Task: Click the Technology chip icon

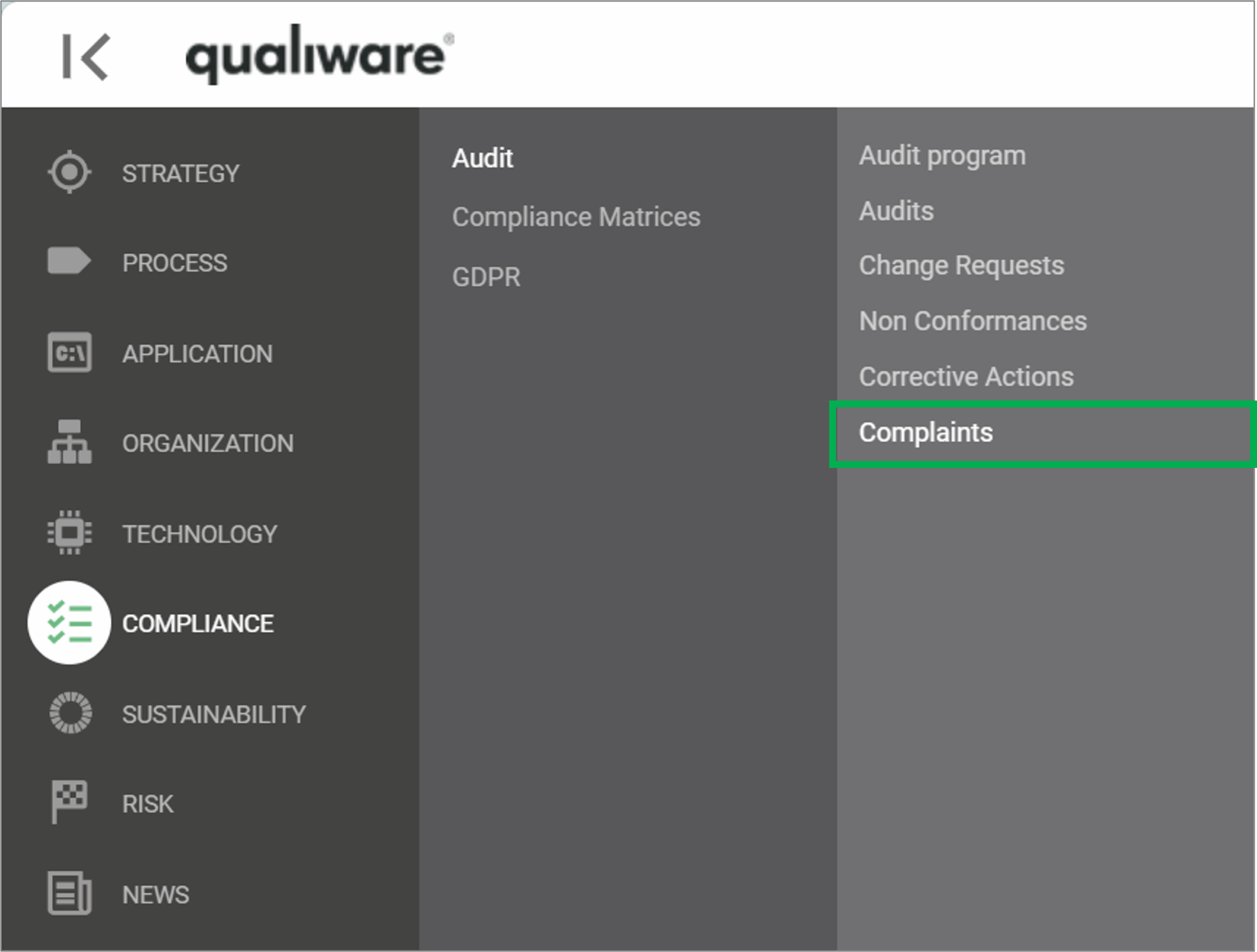Action: pyautogui.click(x=69, y=533)
